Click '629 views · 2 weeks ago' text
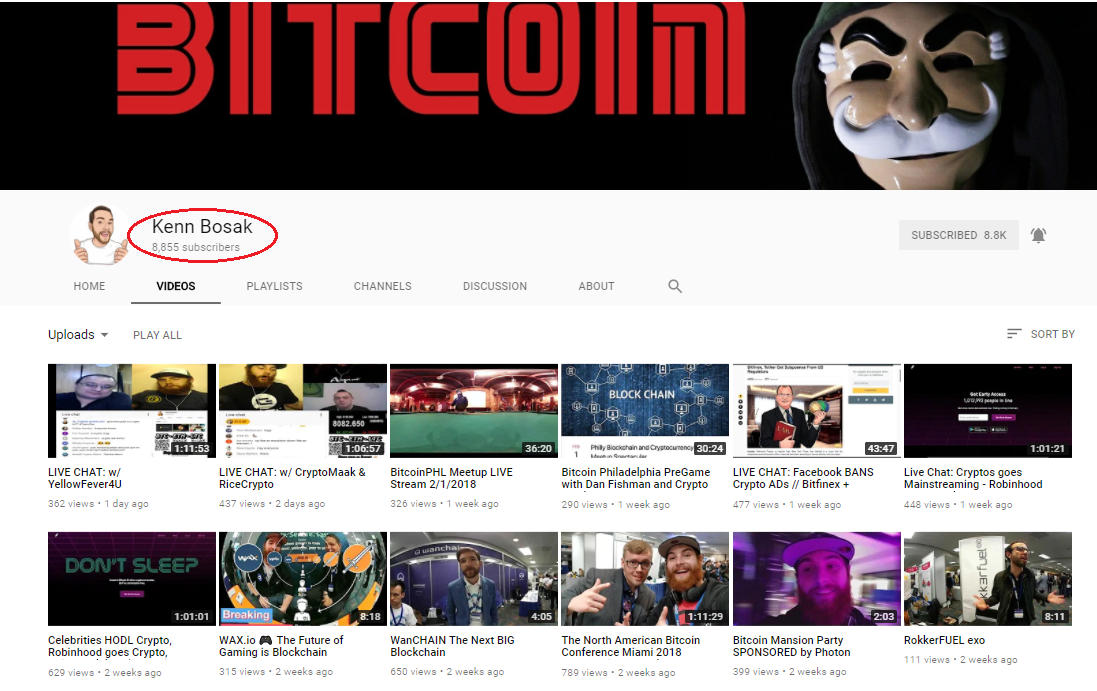The image size is (1097, 691). click(x=105, y=672)
